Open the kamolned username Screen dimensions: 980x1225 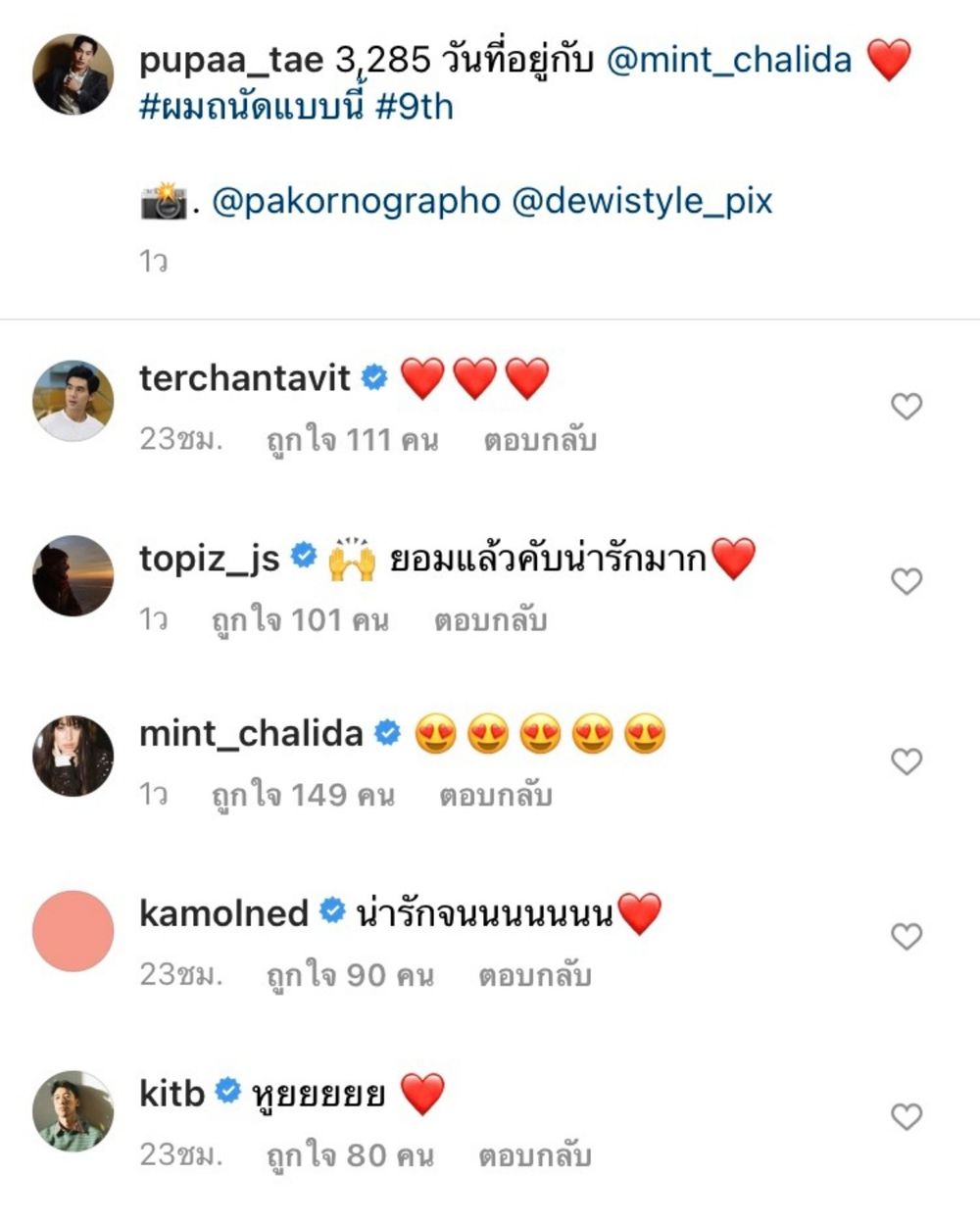point(223,912)
